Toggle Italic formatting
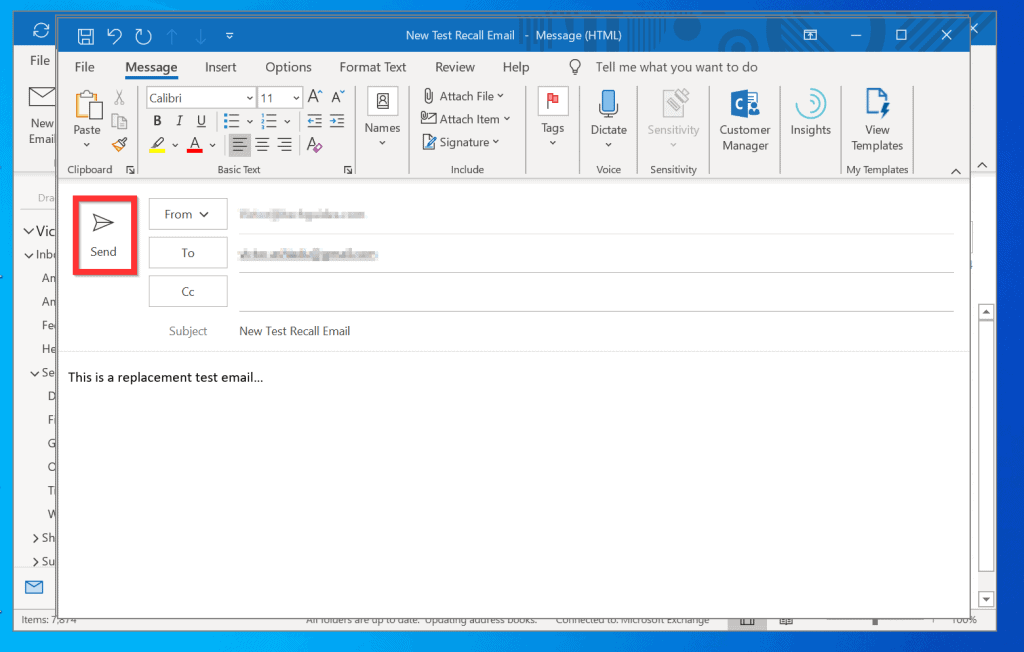 pyautogui.click(x=179, y=121)
